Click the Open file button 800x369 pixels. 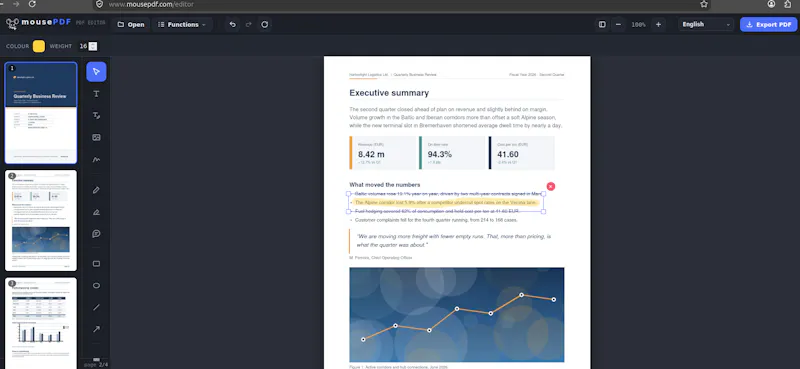coord(131,24)
